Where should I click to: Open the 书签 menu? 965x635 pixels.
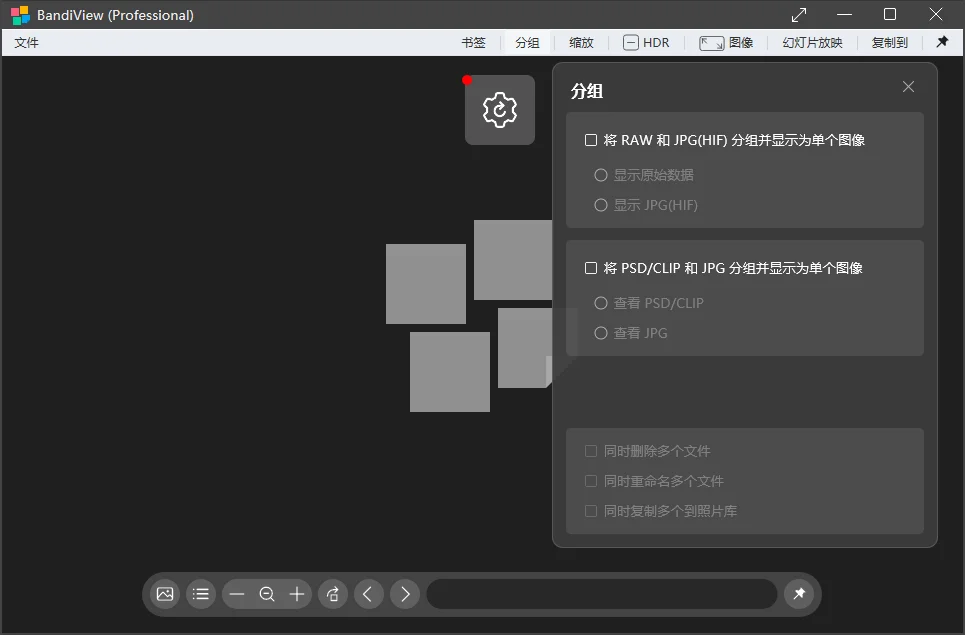point(473,42)
